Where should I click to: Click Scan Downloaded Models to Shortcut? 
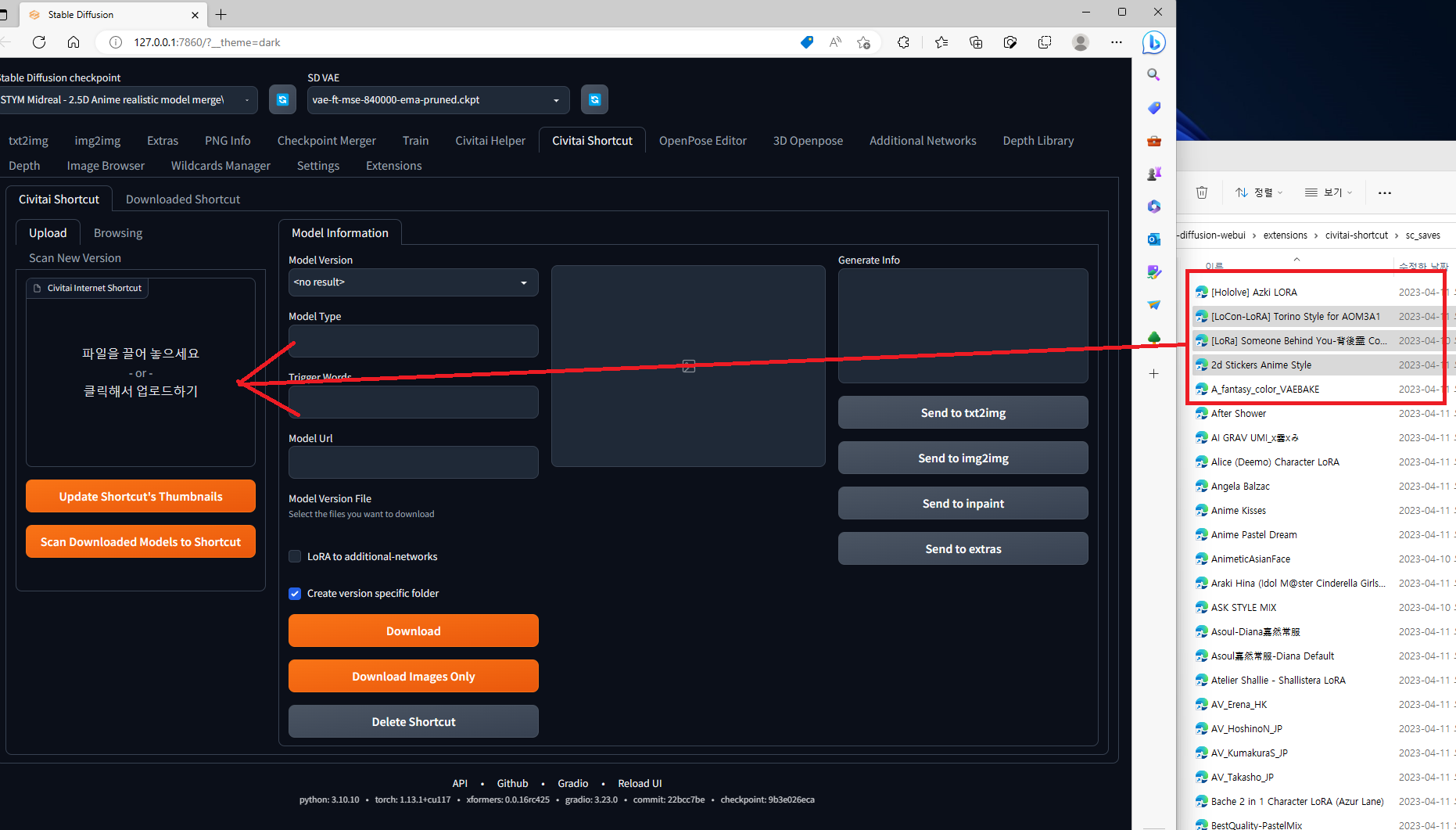141,541
